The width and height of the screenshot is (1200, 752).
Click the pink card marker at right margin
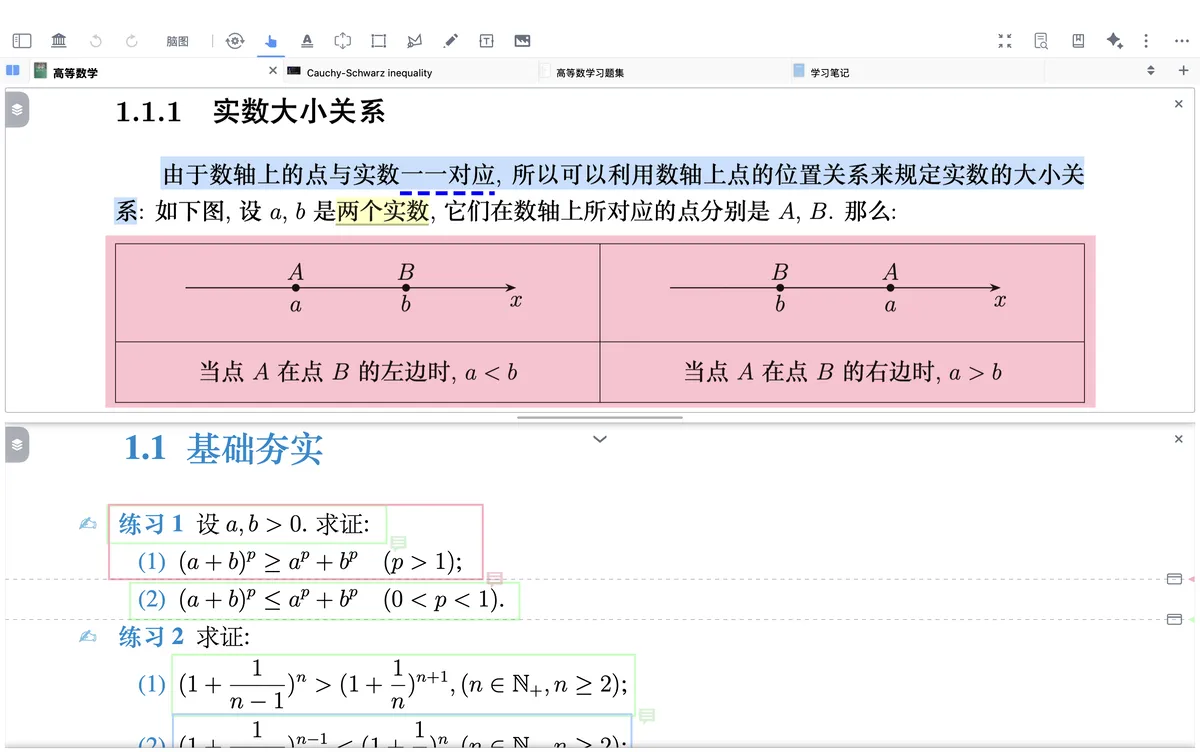[x=1174, y=579]
